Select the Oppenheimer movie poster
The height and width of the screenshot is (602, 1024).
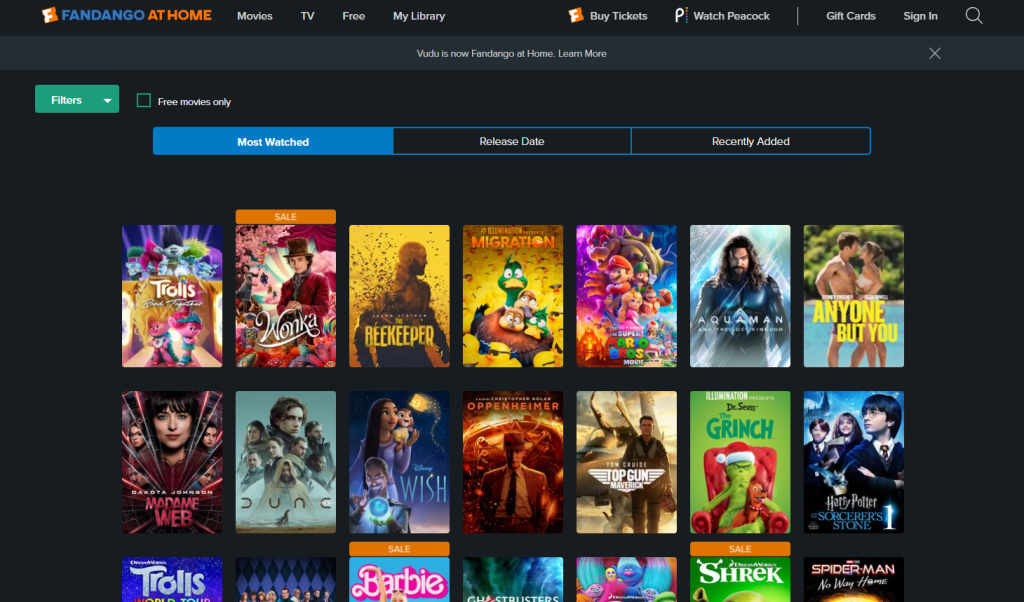(x=512, y=462)
